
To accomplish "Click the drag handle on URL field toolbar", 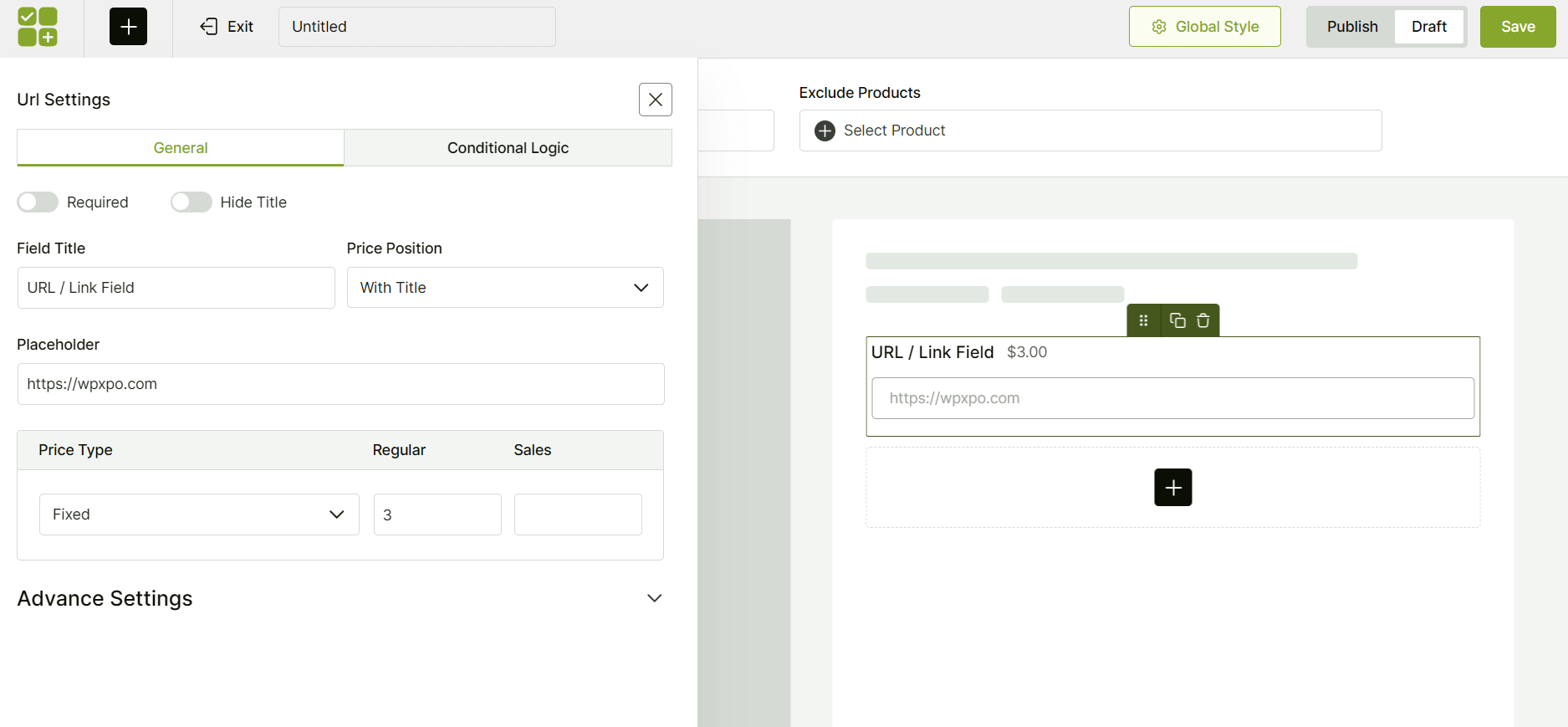I will (1143, 320).
